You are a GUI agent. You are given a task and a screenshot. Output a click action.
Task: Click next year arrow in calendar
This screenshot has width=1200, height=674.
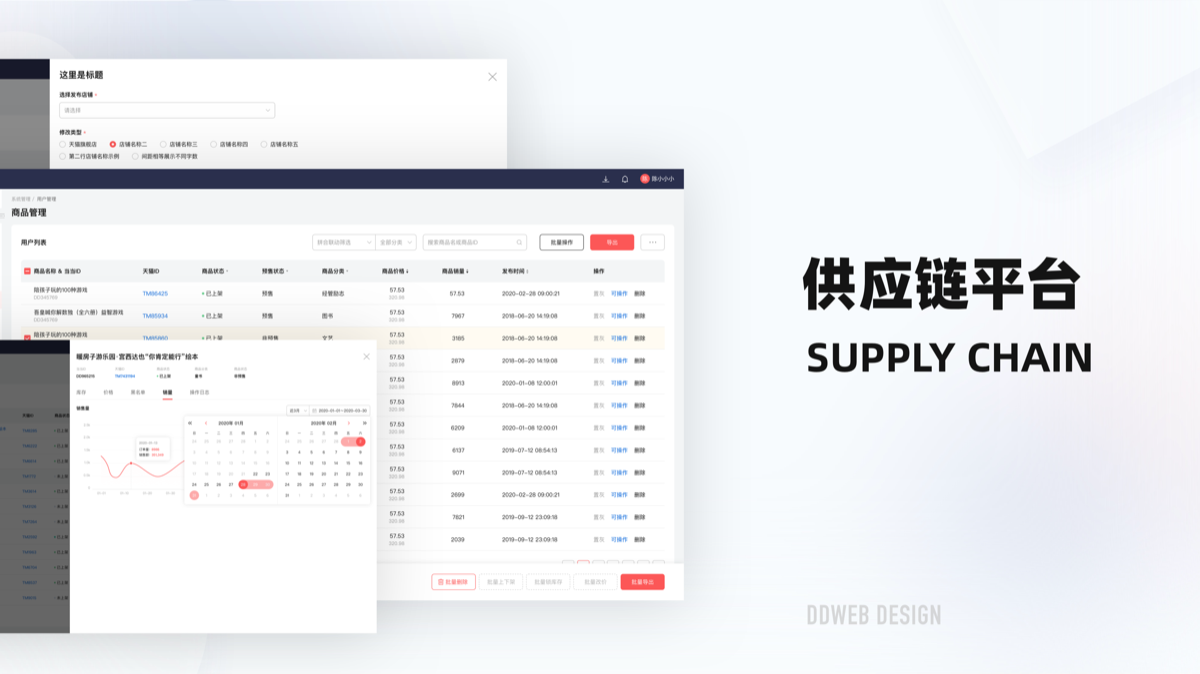pos(364,423)
